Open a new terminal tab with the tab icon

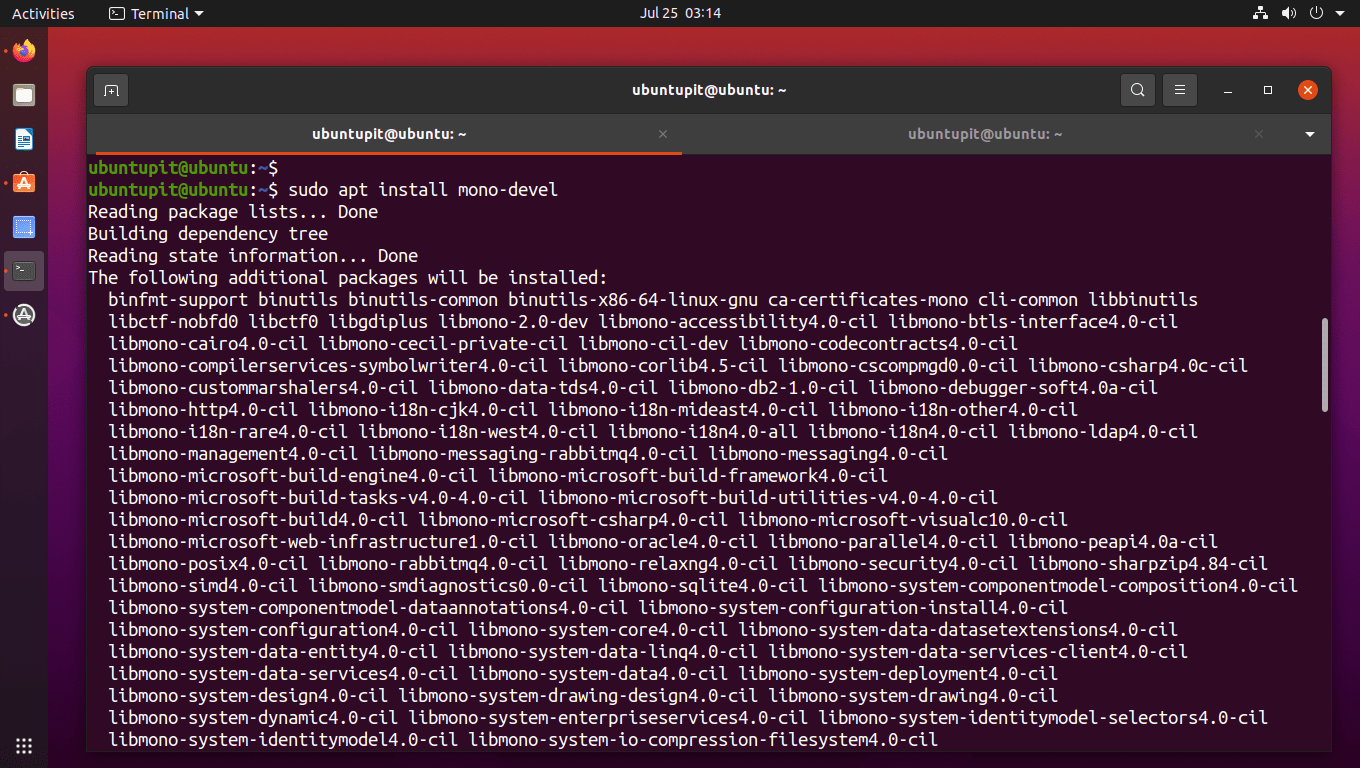point(110,90)
